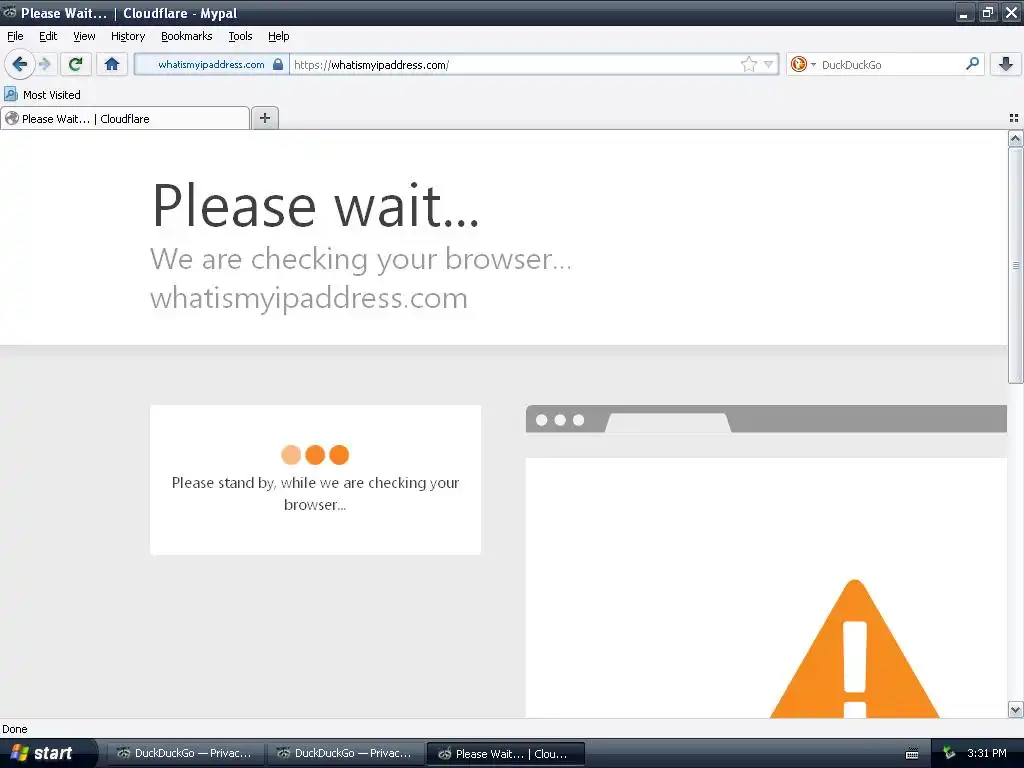Show all tabs list icon

[x=1014, y=118]
